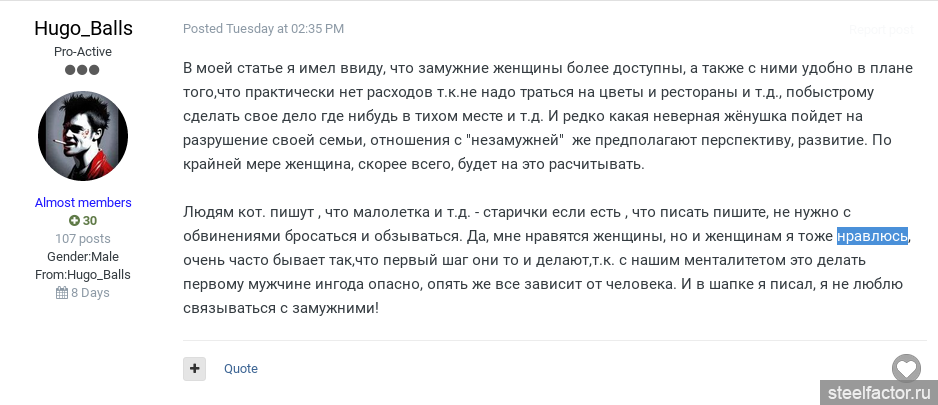Screen dimensions: 938x405
Task: Click the Pro-Active rank title
Action: pyautogui.click(x=83, y=51)
